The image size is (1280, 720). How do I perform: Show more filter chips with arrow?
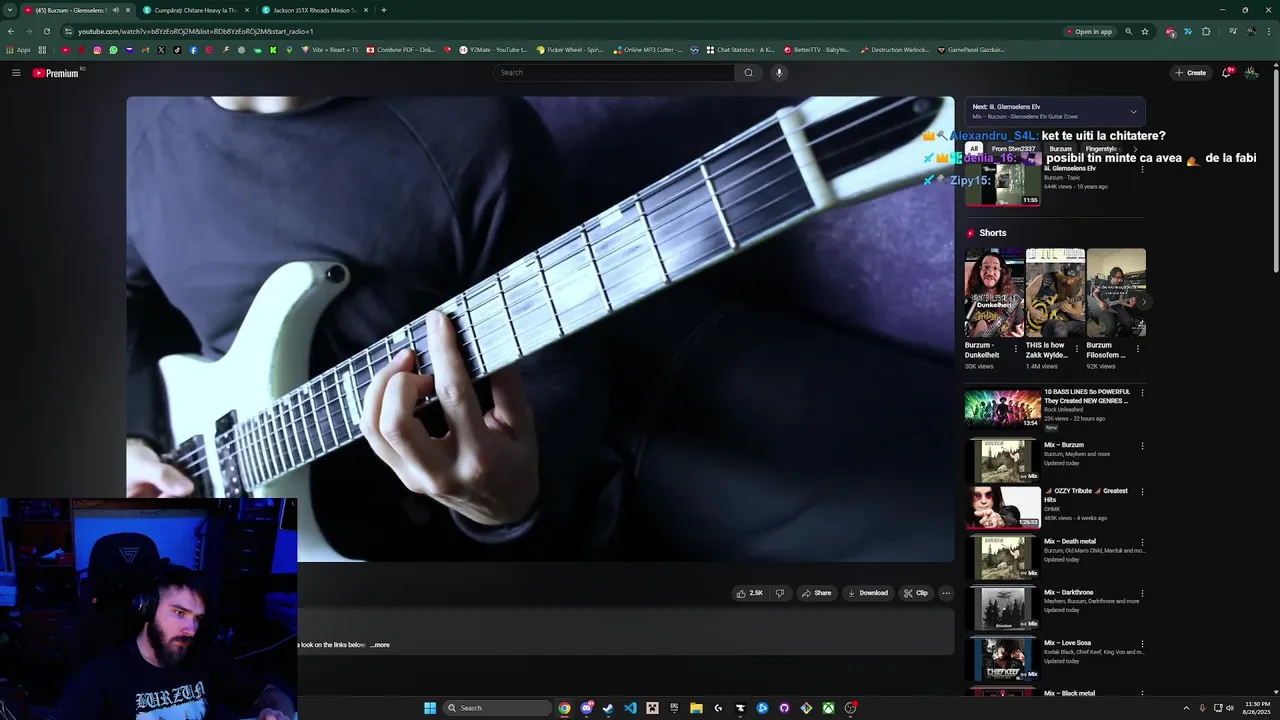pyautogui.click(x=1135, y=149)
